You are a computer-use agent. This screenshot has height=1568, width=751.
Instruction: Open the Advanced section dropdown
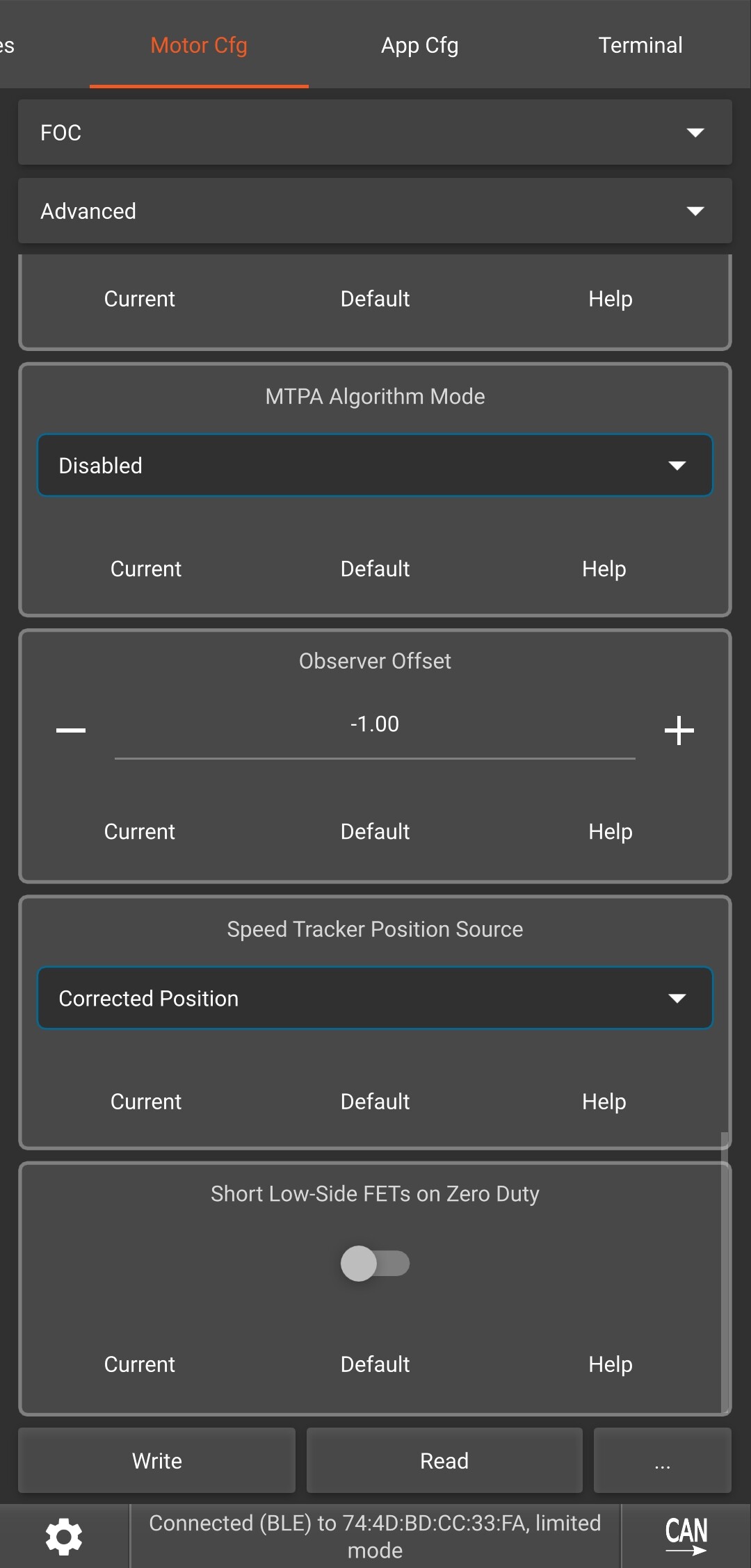(375, 211)
